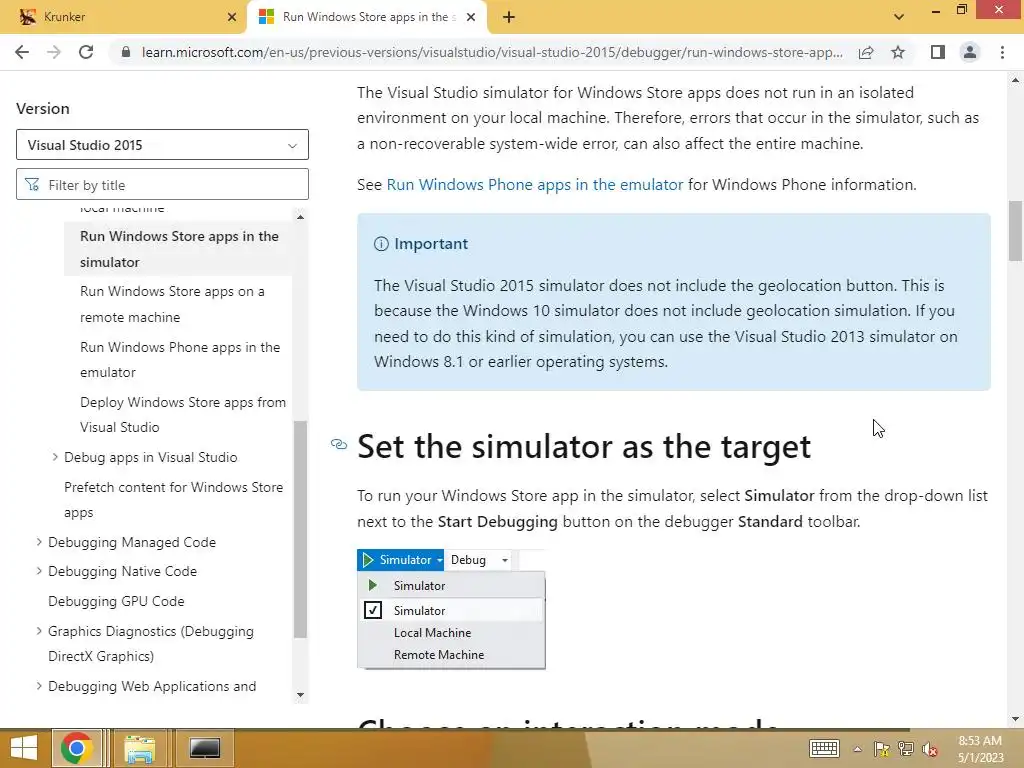Image resolution: width=1024 pixels, height=768 pixels.
Task: Click the browser forward arrow
Action: 54,52
